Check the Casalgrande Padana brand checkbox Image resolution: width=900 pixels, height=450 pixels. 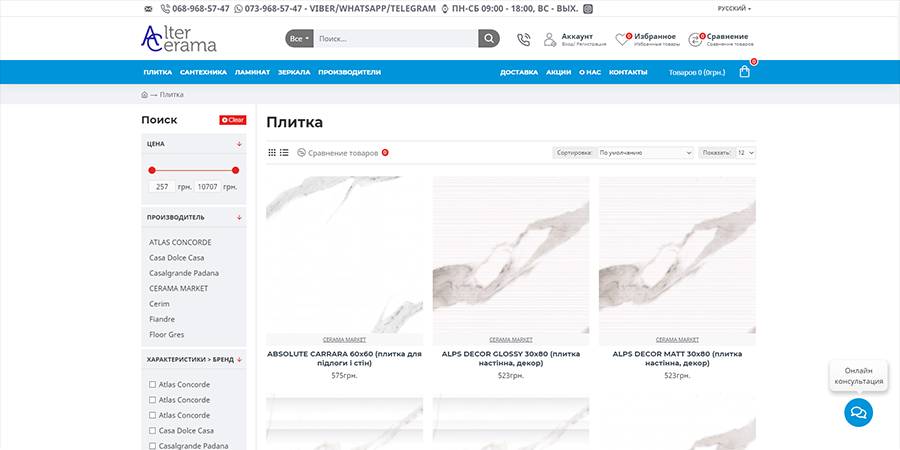pos(152,445)
